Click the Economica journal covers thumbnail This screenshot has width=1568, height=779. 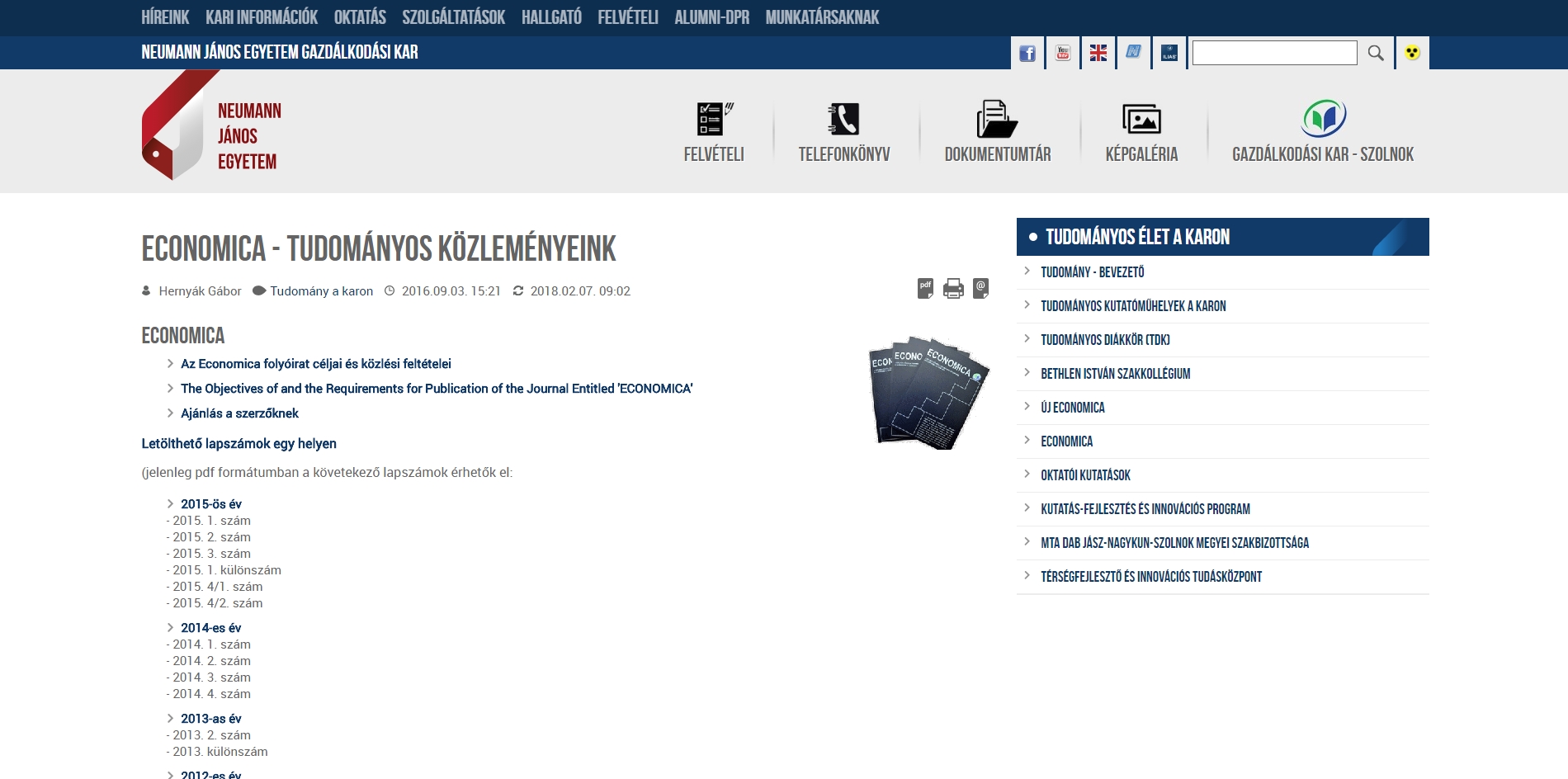(x=929, y=391)
